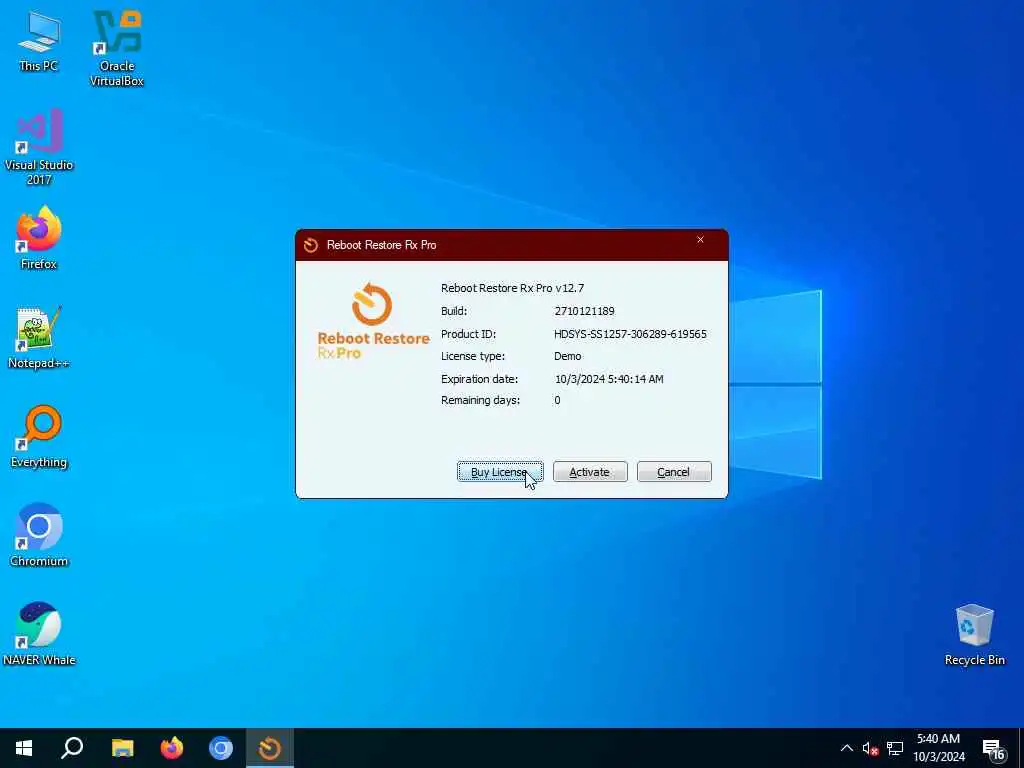Viewport: 1024px width, 768px height.
Task: Select the Everything search shortcut
Action: coord(39,437)
